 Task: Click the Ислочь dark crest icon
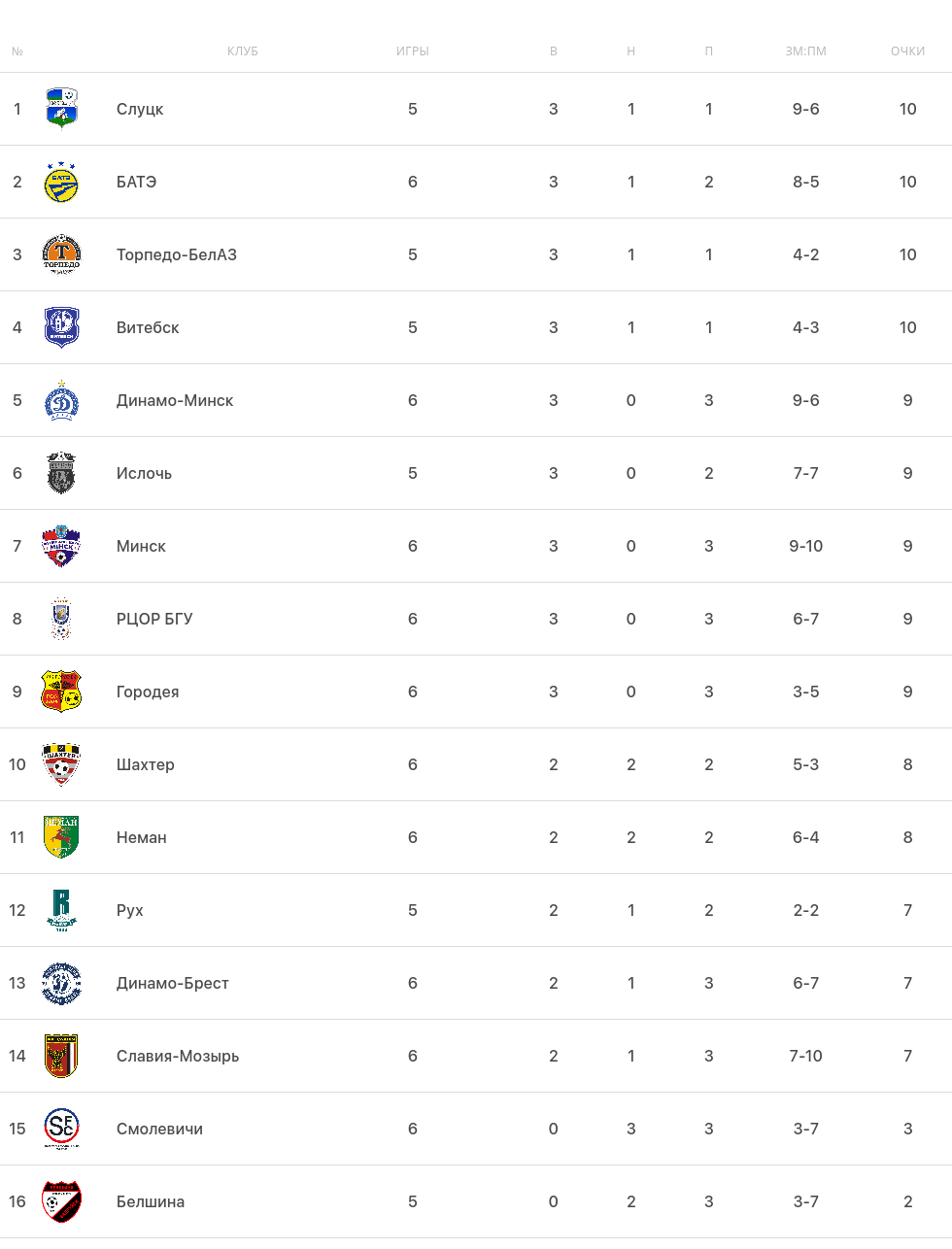click(x=61, y=473)
